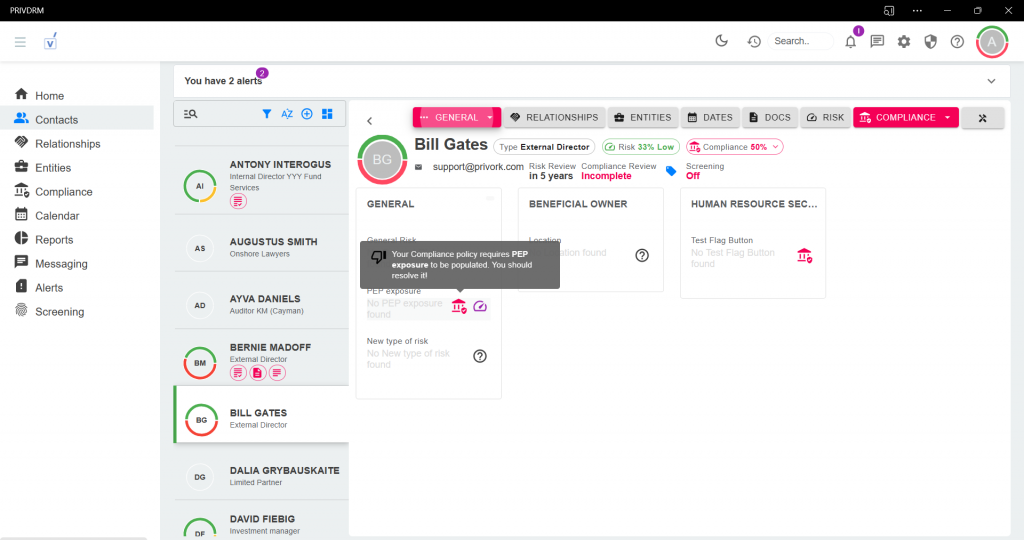This screenshot has width=1024, height=540.
Task: Open the notifications bell
Action: [850, 42]
